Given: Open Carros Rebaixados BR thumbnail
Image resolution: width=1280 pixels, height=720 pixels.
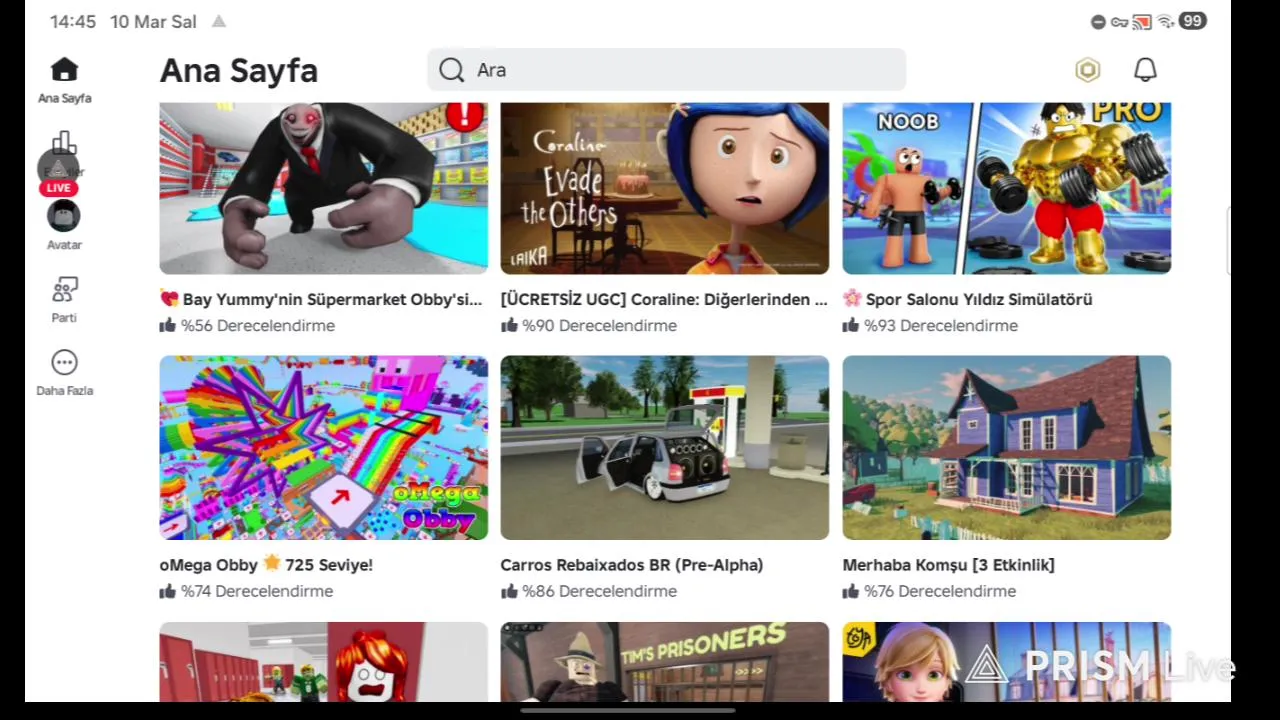Looking at the screenshot, I should (x=664, y=448).
